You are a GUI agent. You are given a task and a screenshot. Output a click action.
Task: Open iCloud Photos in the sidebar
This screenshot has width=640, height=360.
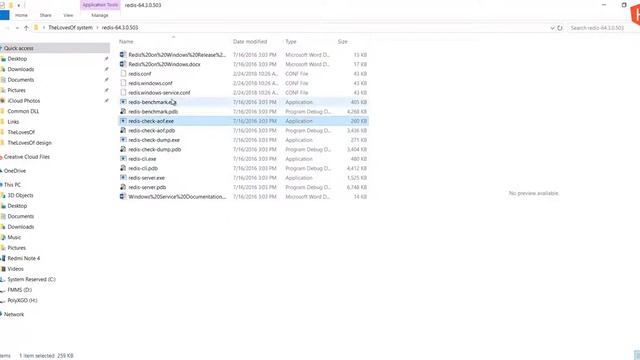pos(24,101)
